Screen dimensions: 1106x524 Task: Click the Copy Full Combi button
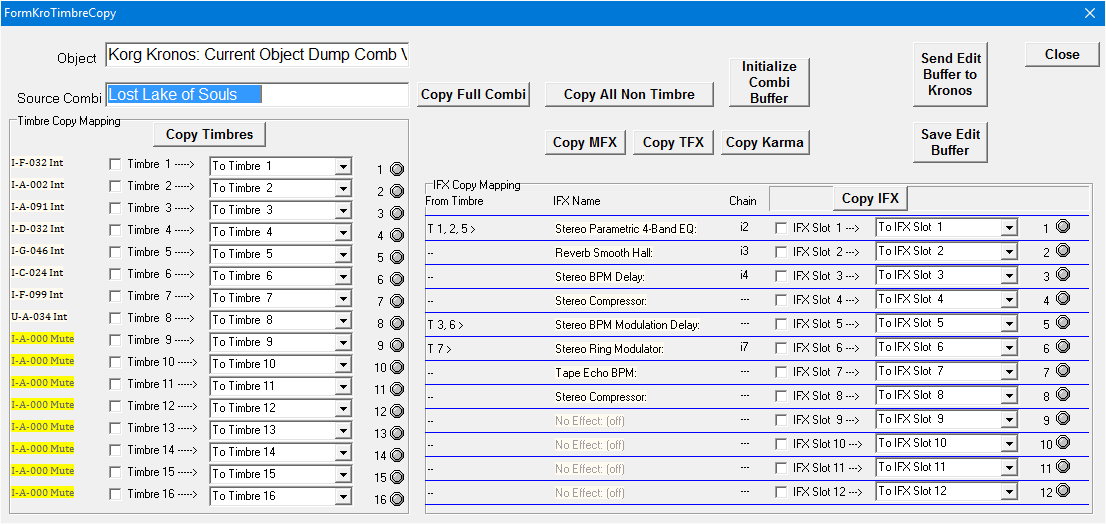tap(473, 95)
